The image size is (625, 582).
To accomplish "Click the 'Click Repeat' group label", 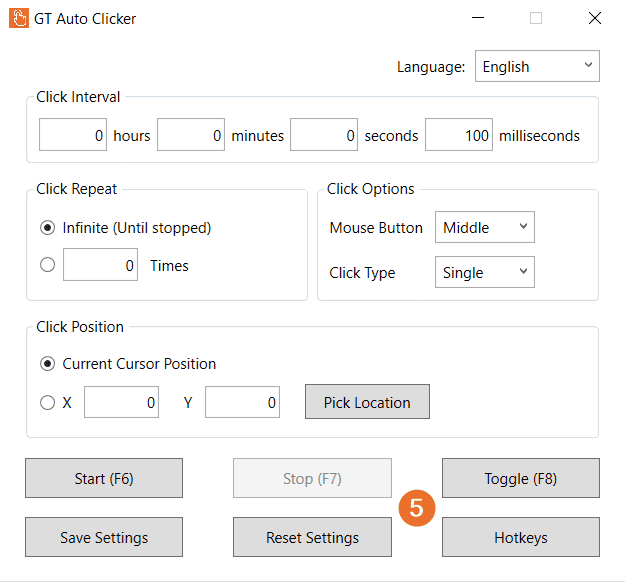I will 77,189.
